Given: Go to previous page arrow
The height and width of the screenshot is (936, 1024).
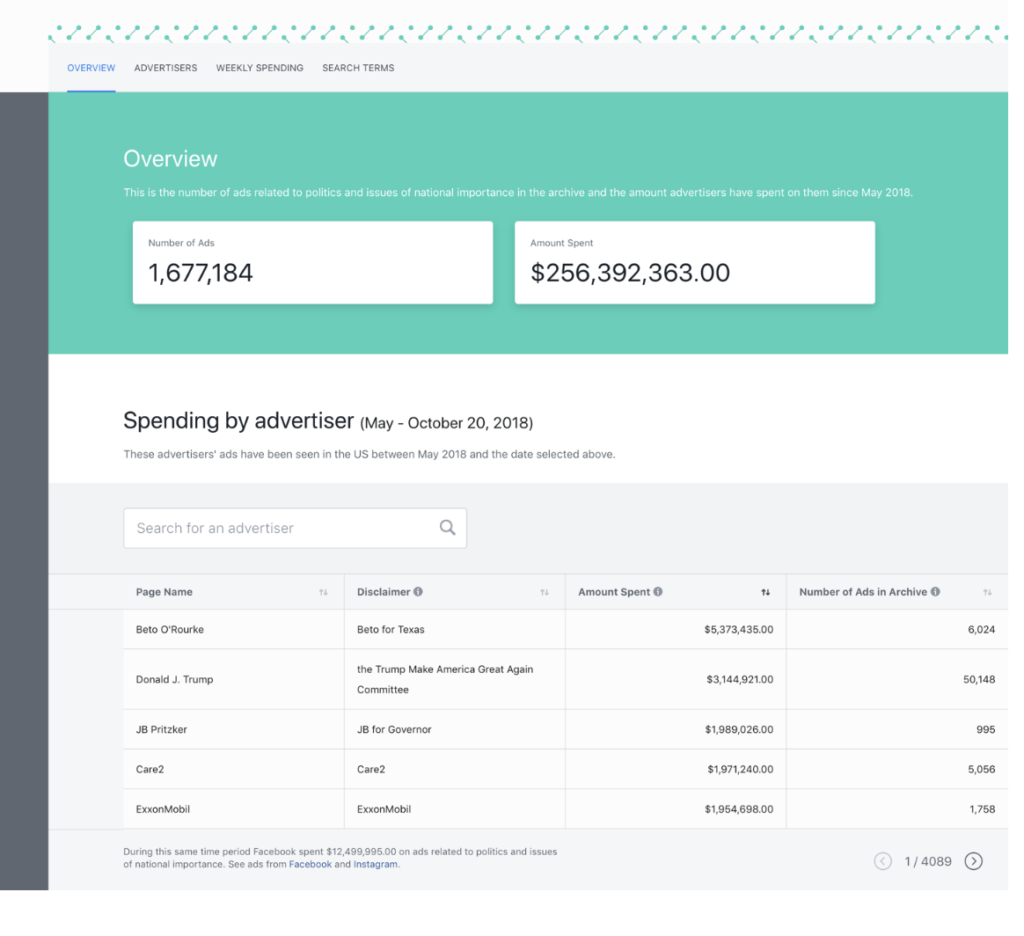Looking at the screenshot, I should click(882, 861).
